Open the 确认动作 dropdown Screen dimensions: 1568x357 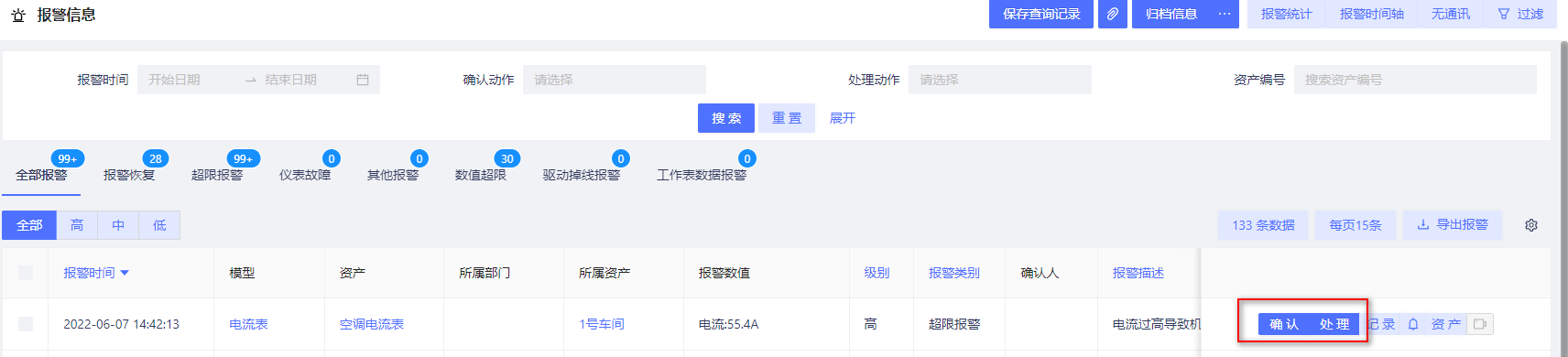[x=615, y=80]
